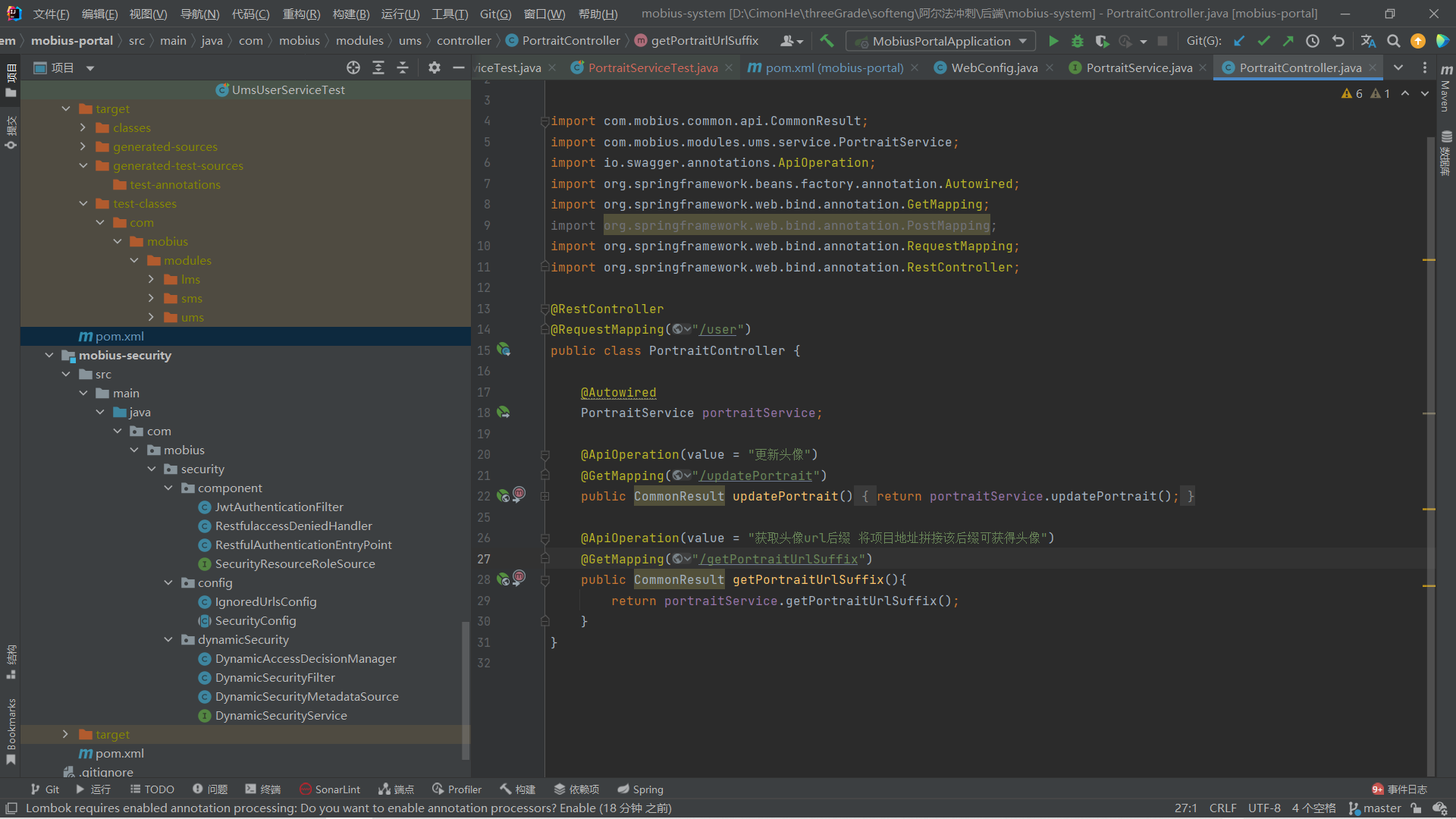Collapse the dynamicSecurity package
The width and height of the screenshot is (1456, 819).
168,640
